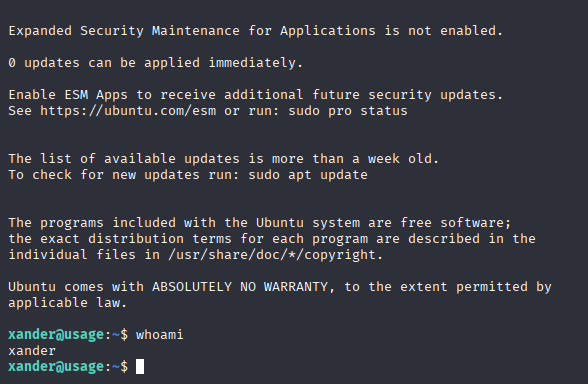Click the whoami command text
Screen dimensions: 588x384
point(160,334)
